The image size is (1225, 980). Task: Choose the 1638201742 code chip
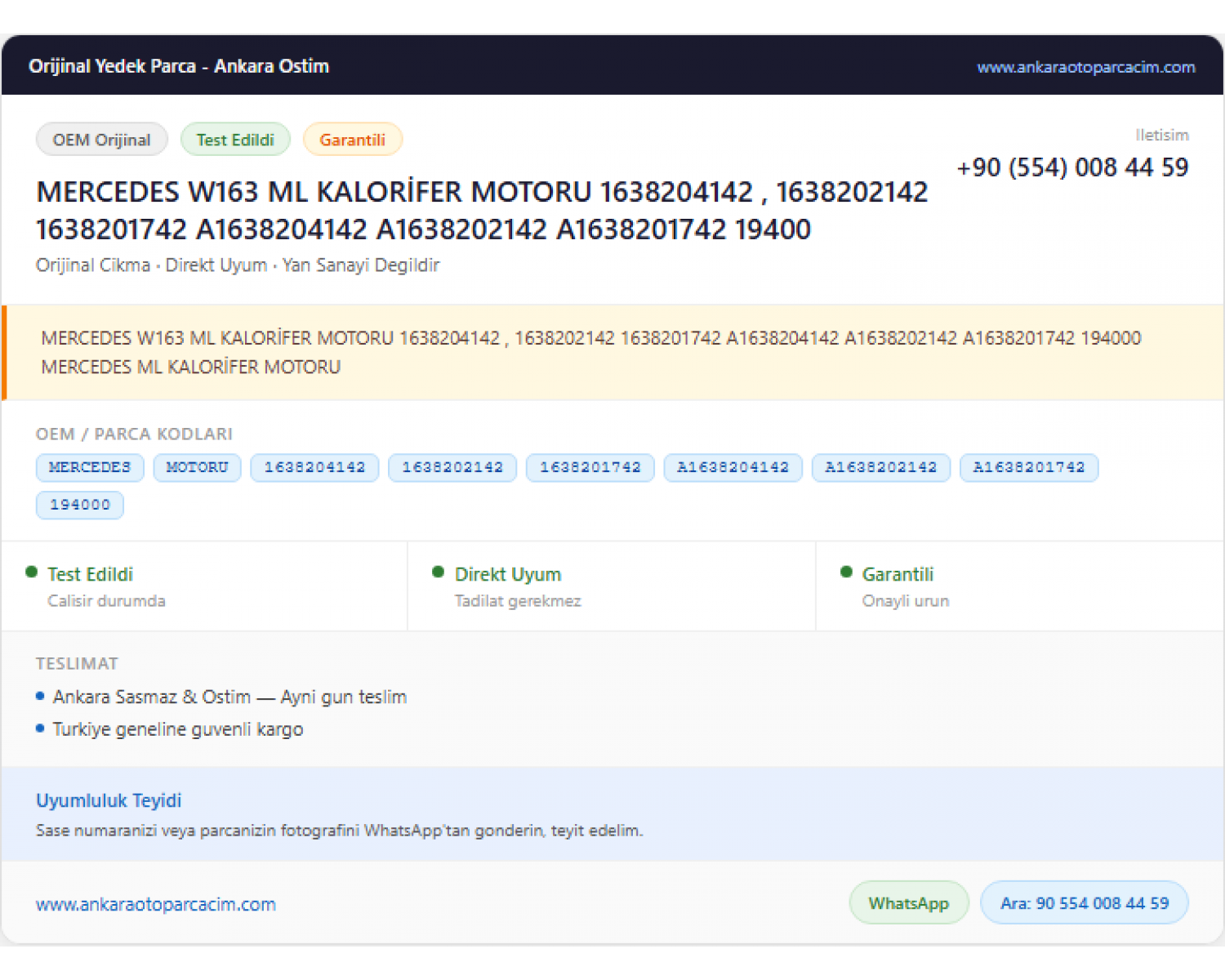pos(590,468)
